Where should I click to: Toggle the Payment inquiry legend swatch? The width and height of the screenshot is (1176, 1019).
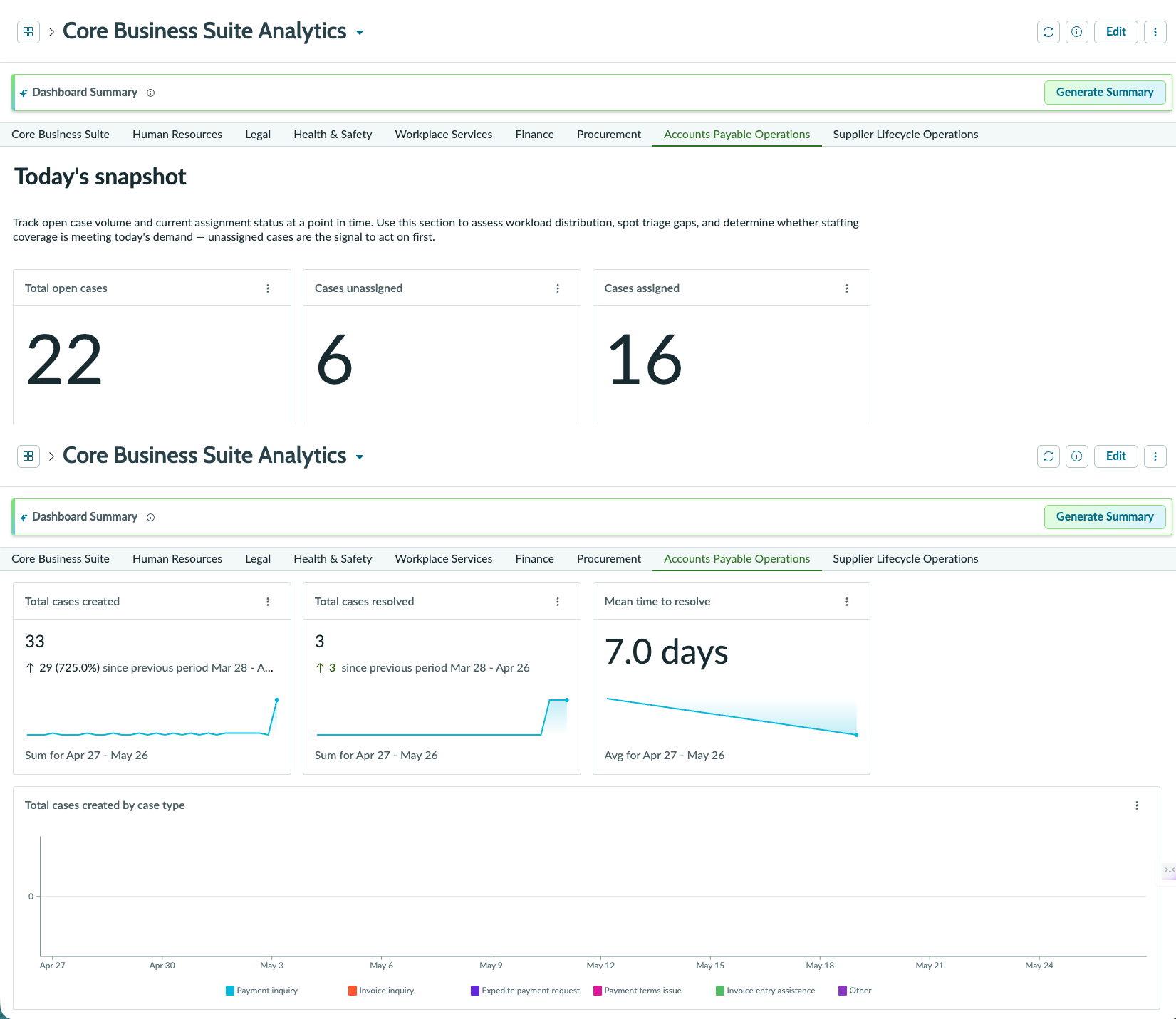point(230,991)
